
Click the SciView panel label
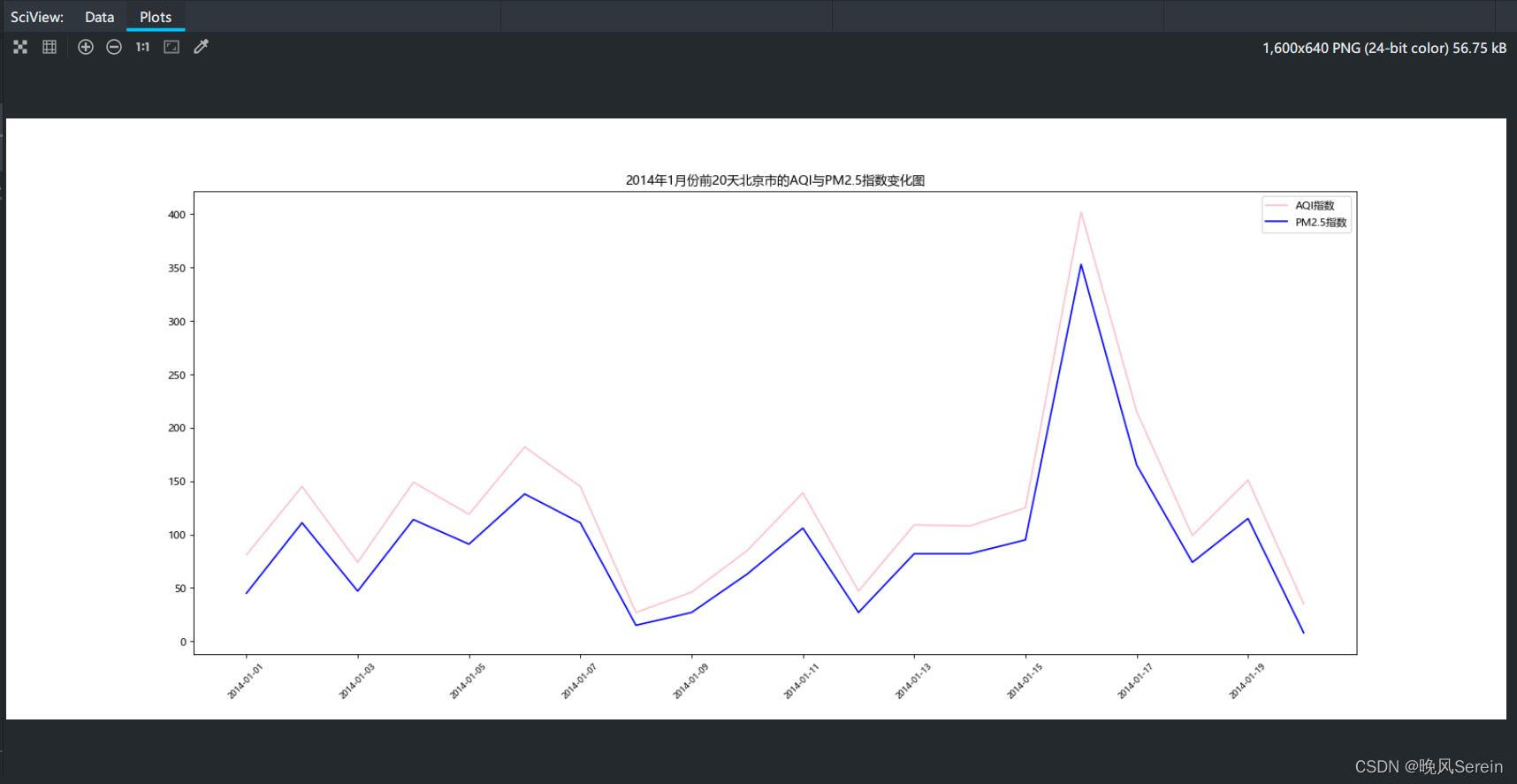(37, 17)
